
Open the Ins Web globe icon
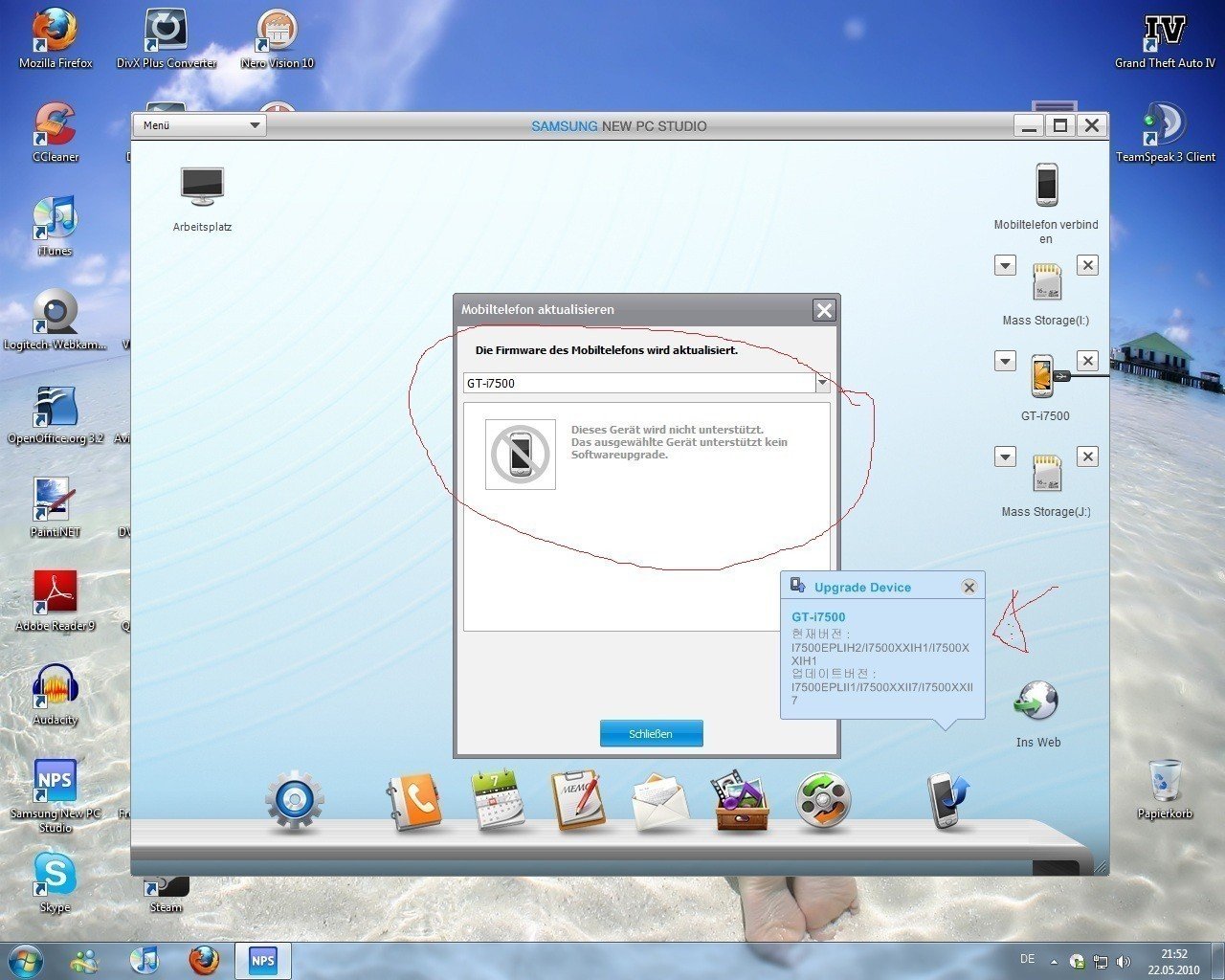(x=1036, y=701)
